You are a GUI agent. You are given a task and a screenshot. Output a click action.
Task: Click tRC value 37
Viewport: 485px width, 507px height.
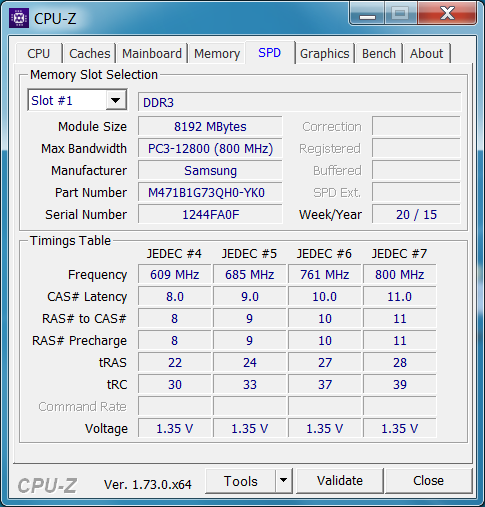325,385
